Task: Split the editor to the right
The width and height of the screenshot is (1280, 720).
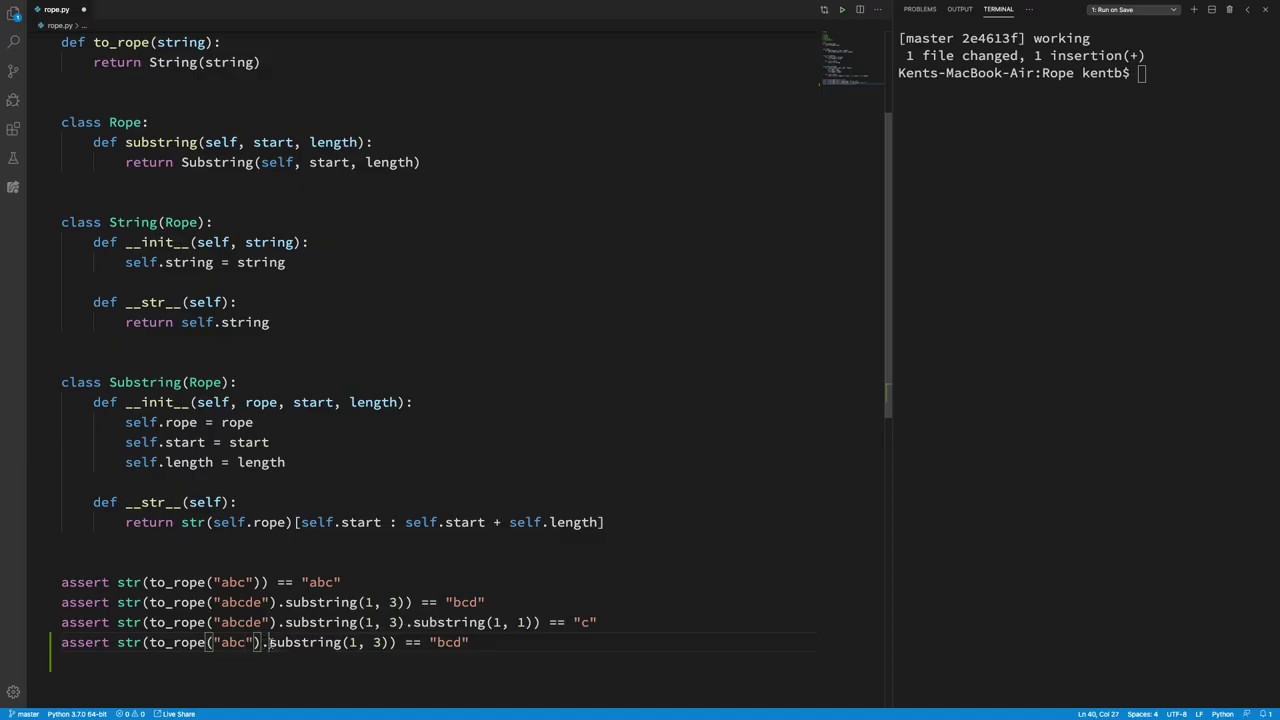Action: [x=860, y=10]
